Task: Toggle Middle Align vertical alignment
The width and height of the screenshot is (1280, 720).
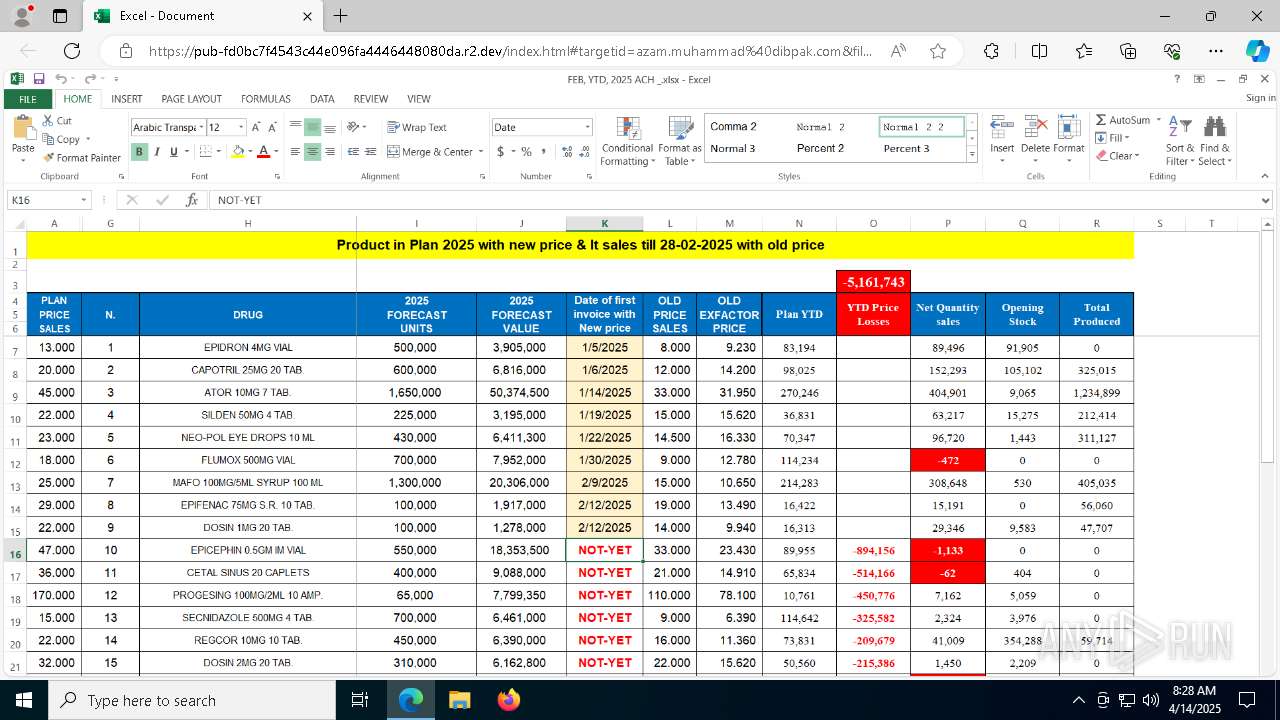Action: coord(313,127)
